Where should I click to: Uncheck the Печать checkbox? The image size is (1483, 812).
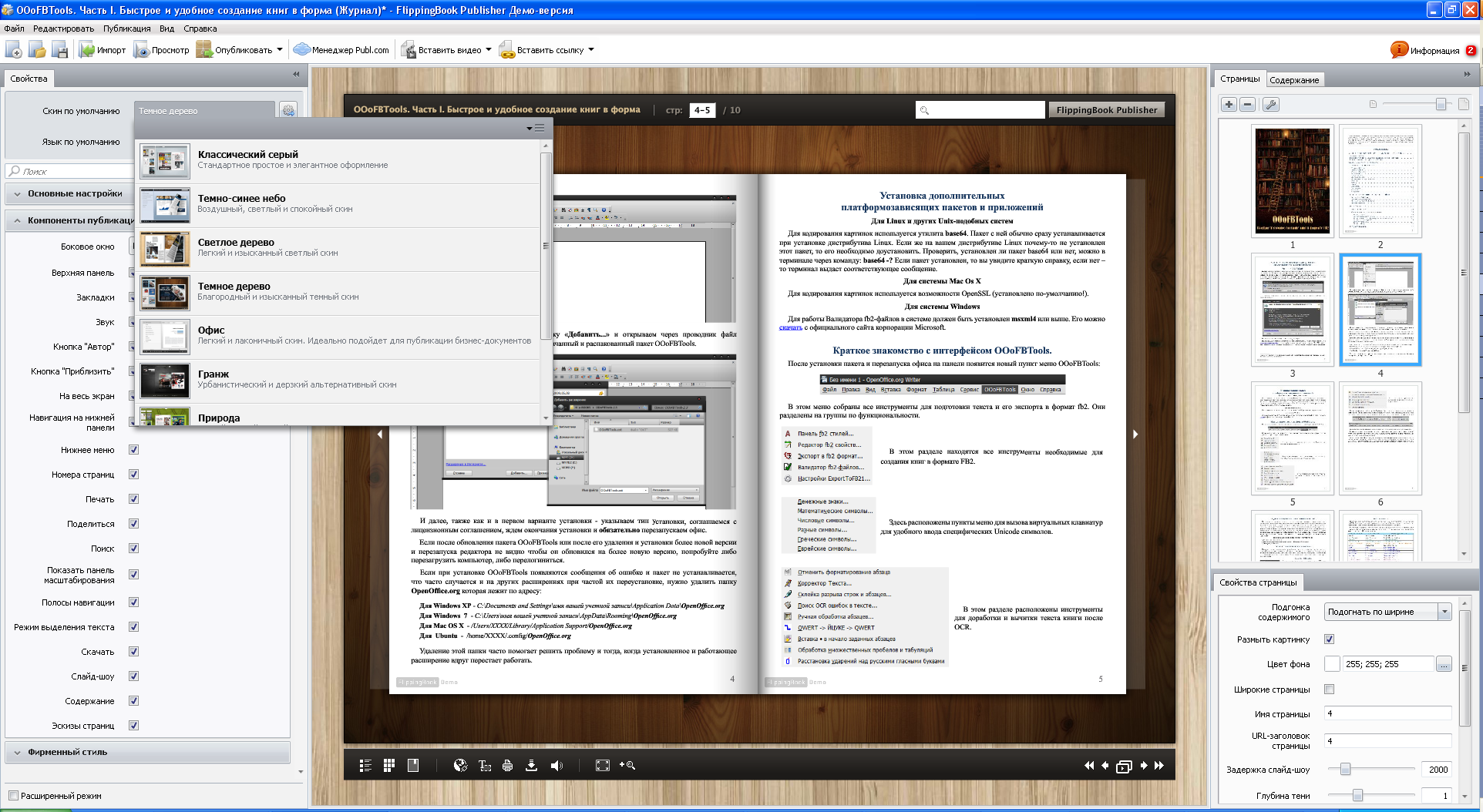coord(133,499)
